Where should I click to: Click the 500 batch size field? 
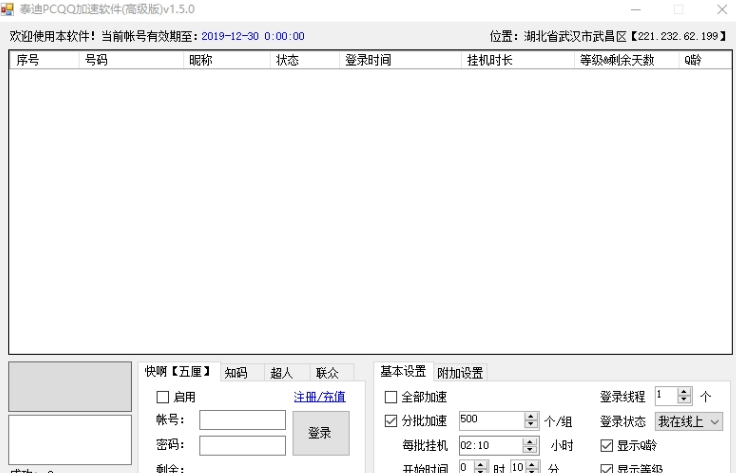tap(491, 420)
